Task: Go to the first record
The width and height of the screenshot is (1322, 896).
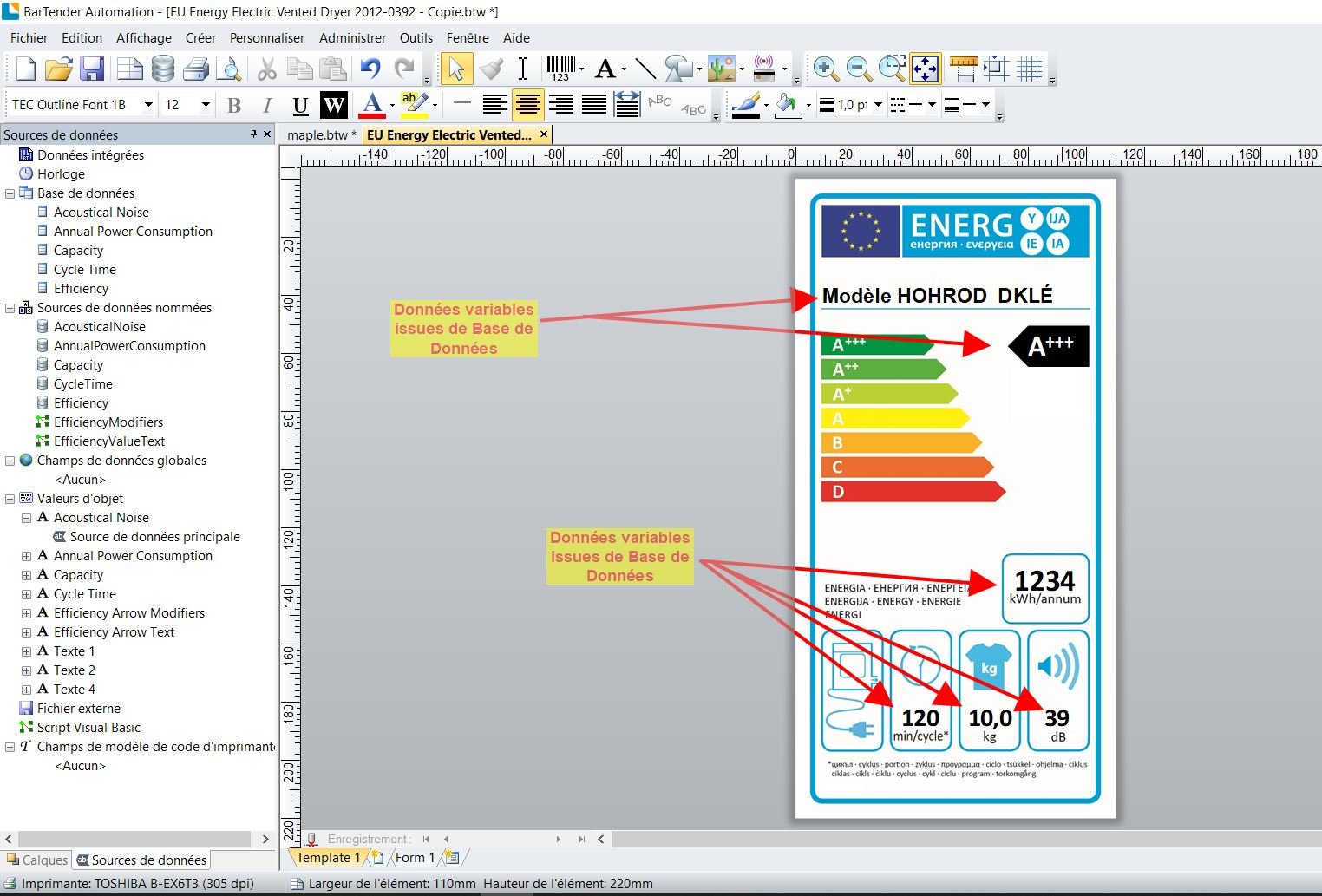Action: [426, 839]
